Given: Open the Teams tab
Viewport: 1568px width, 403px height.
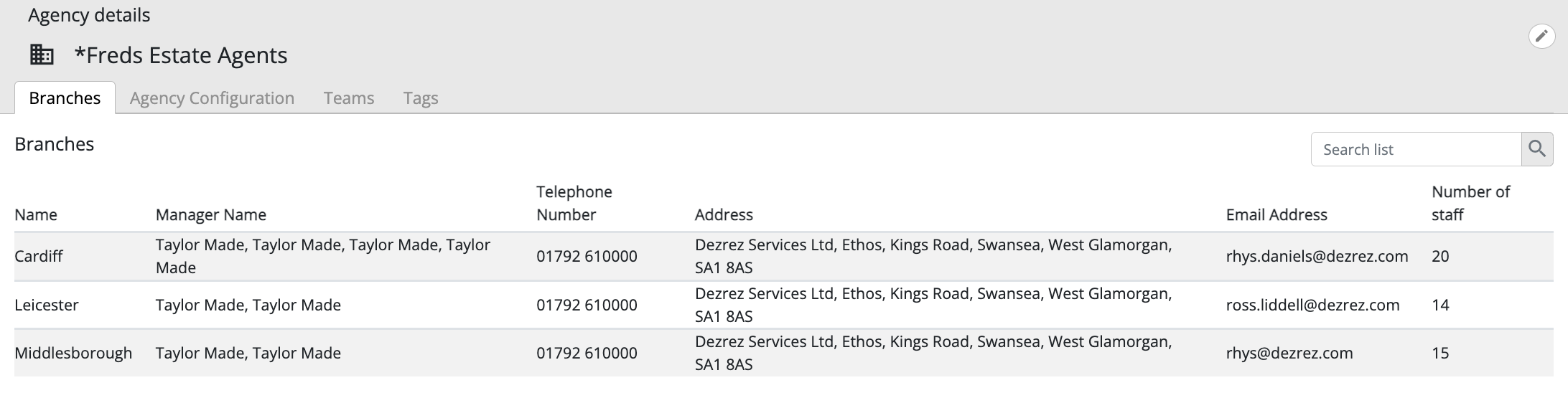Looking at the screenshot, I should (x=349, y=98).
